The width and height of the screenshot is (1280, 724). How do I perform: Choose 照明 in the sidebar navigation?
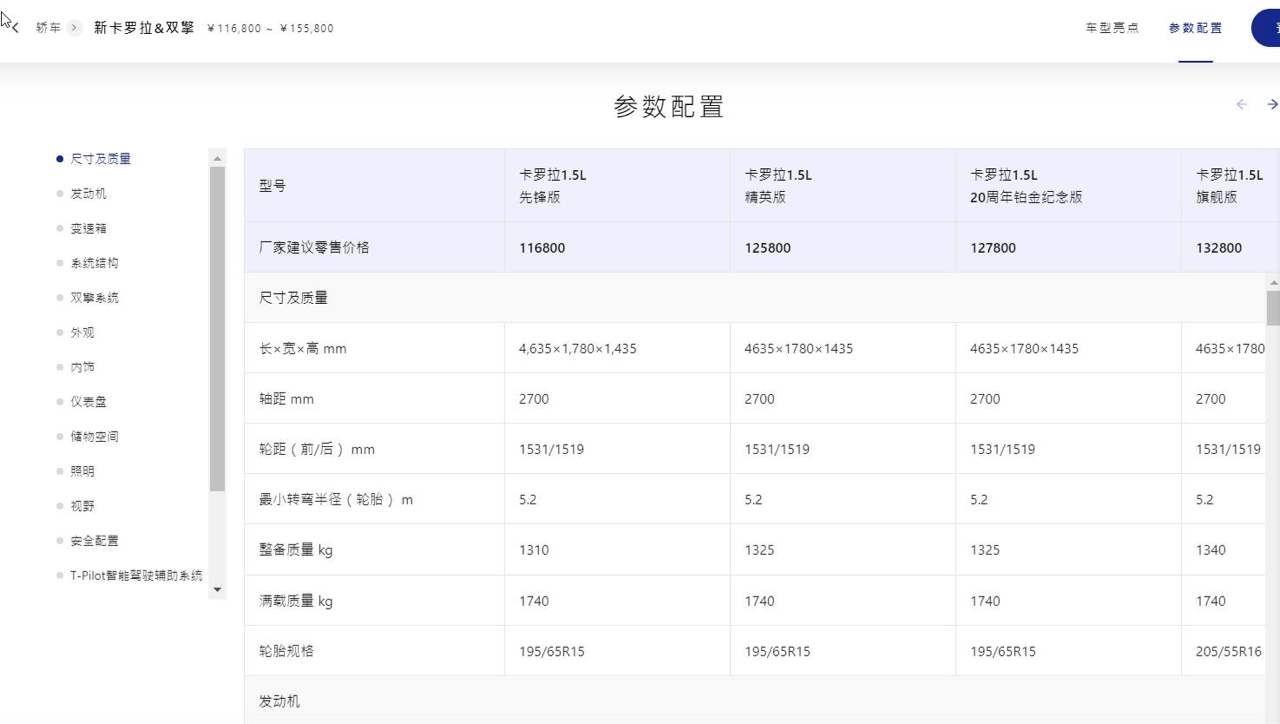pos(82,471)
